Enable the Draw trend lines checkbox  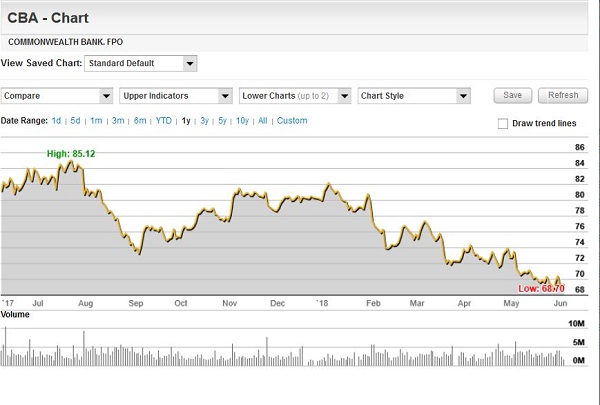click(503, 123)
